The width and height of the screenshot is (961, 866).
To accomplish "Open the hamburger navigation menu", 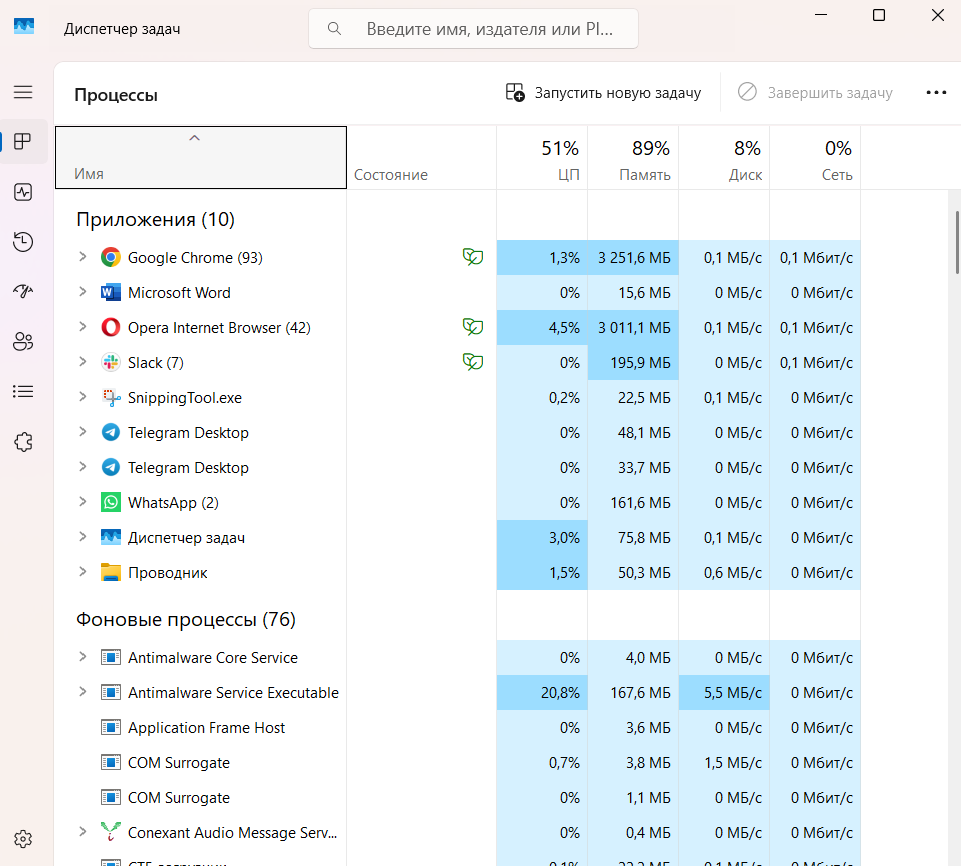I will [x=23, y=92].
